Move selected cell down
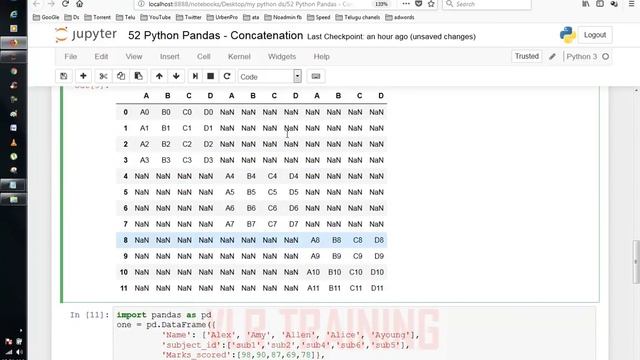 [176, 76]
